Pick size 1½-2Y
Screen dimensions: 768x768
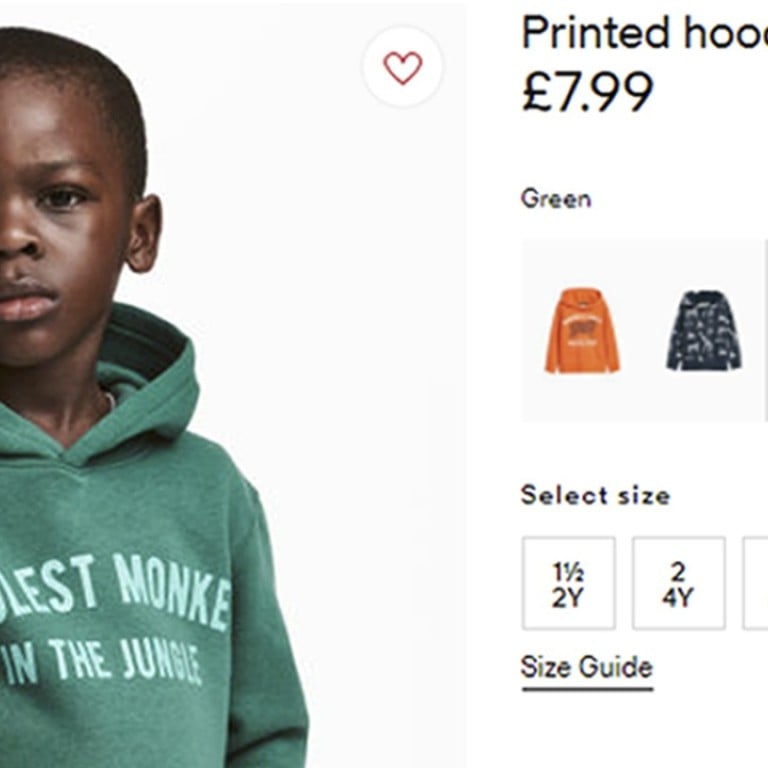click(569, 583)
